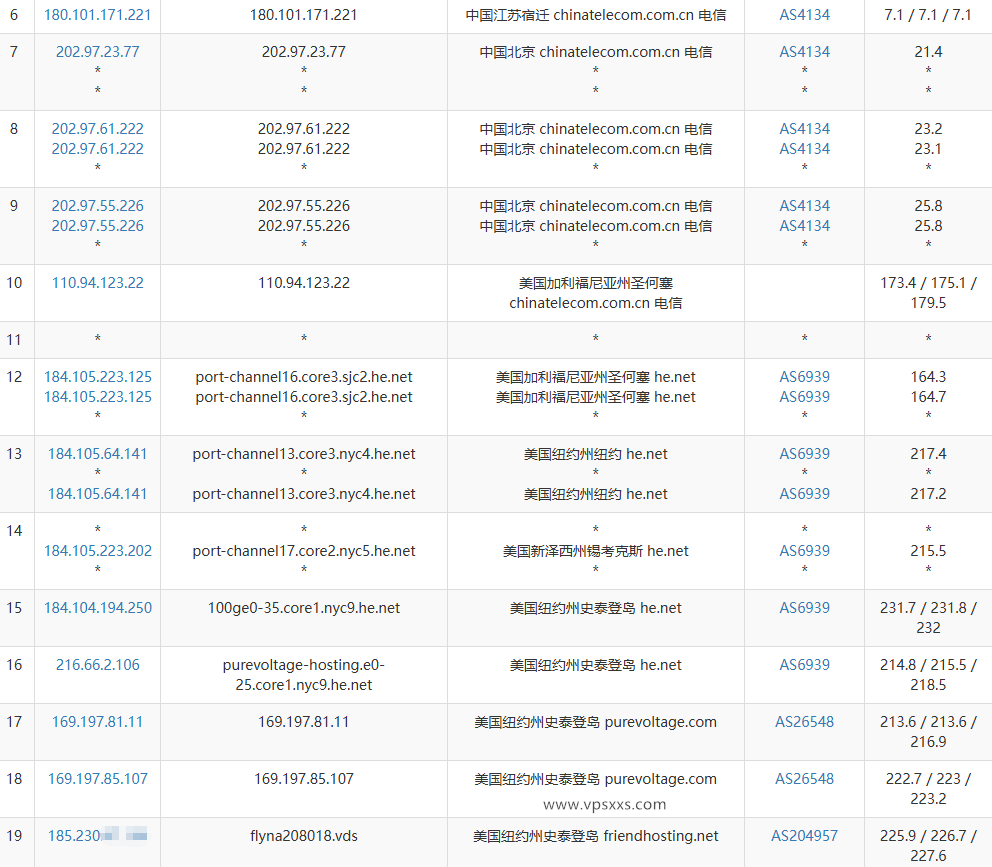Click IP link 202.97.23.77 in hop 7
The width and height of the screenshot is (992, 867).
coord(97,52)
